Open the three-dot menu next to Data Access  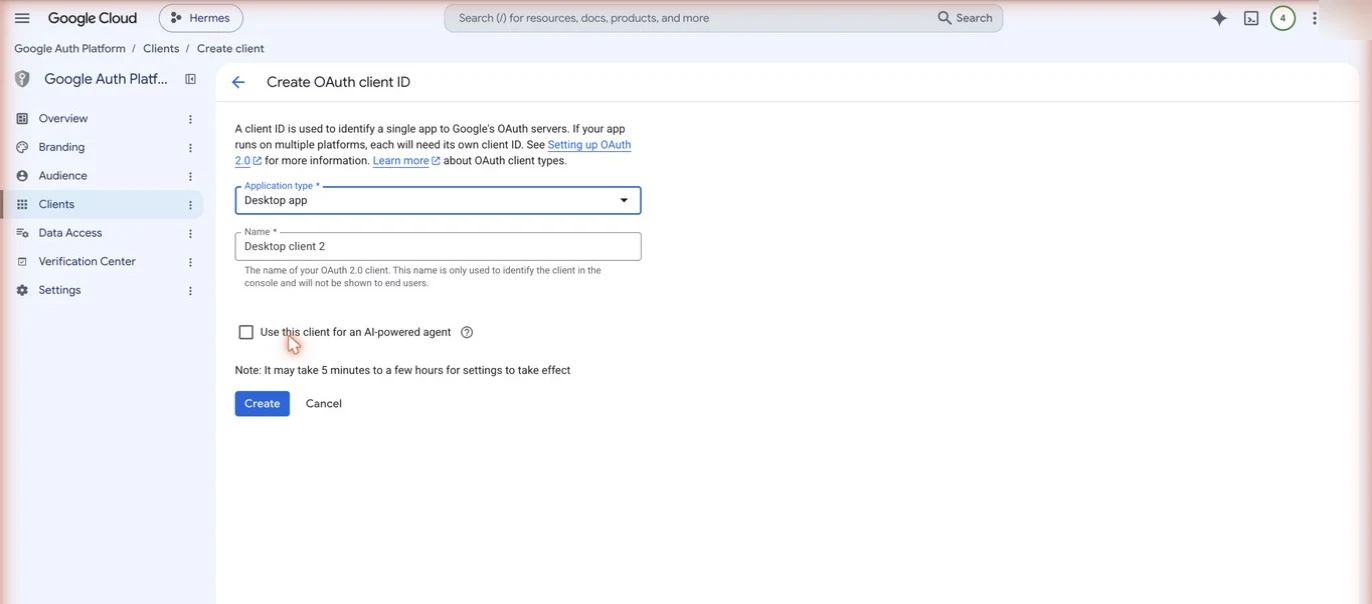pos(190,233)
